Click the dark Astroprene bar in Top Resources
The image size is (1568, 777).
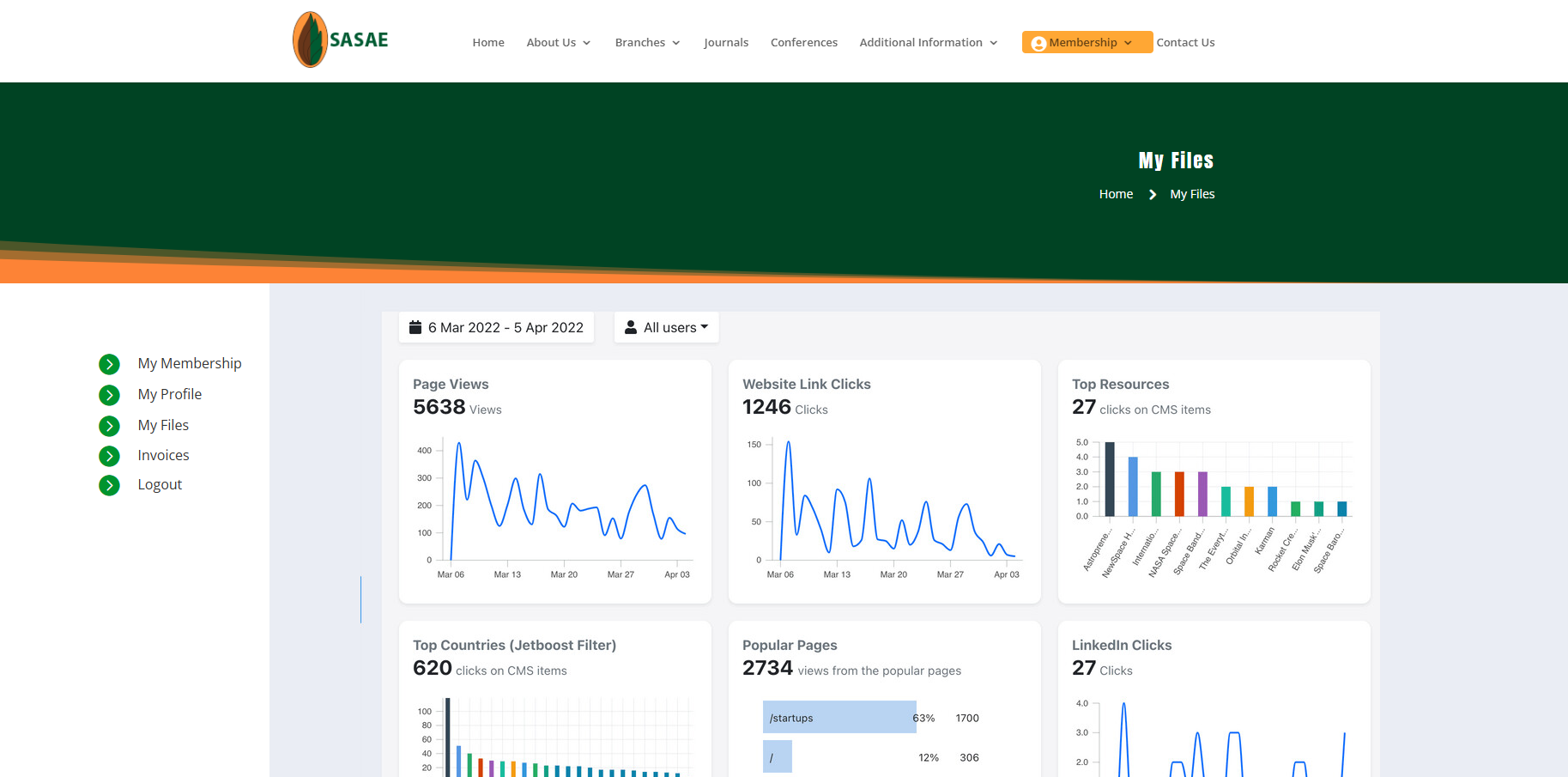(1110, 479)
